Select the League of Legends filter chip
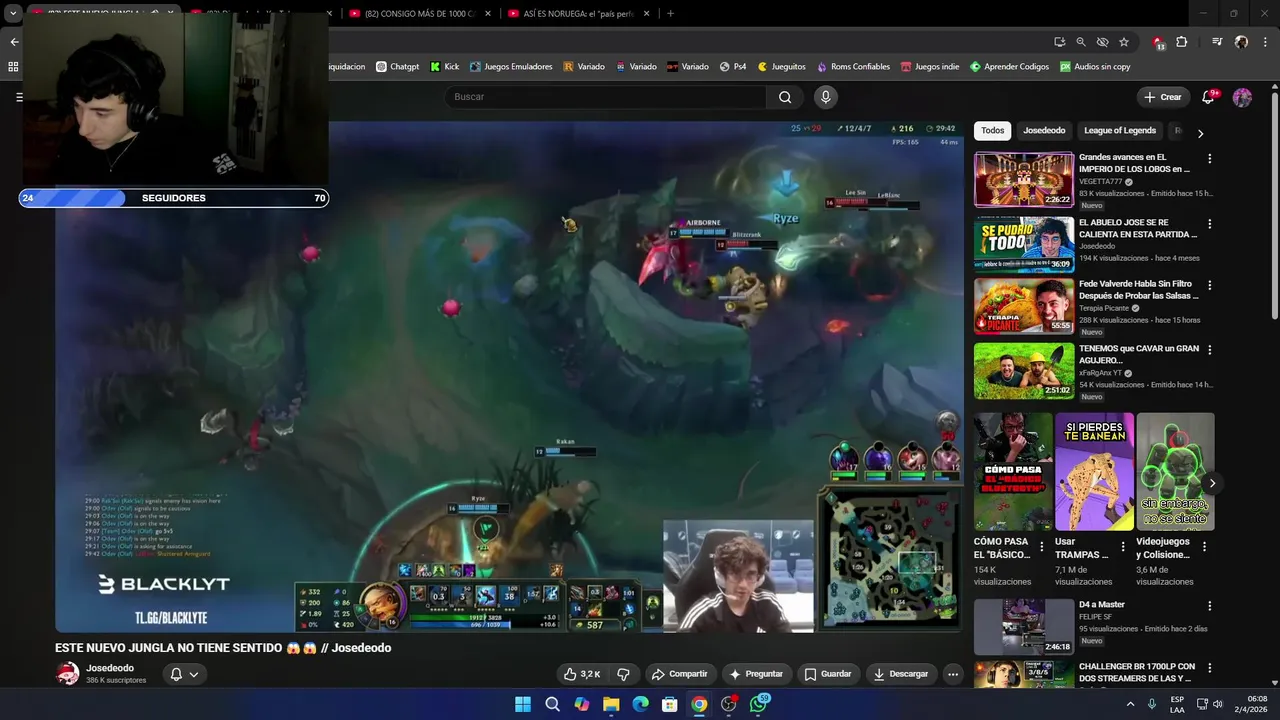 coord(1120,130)
